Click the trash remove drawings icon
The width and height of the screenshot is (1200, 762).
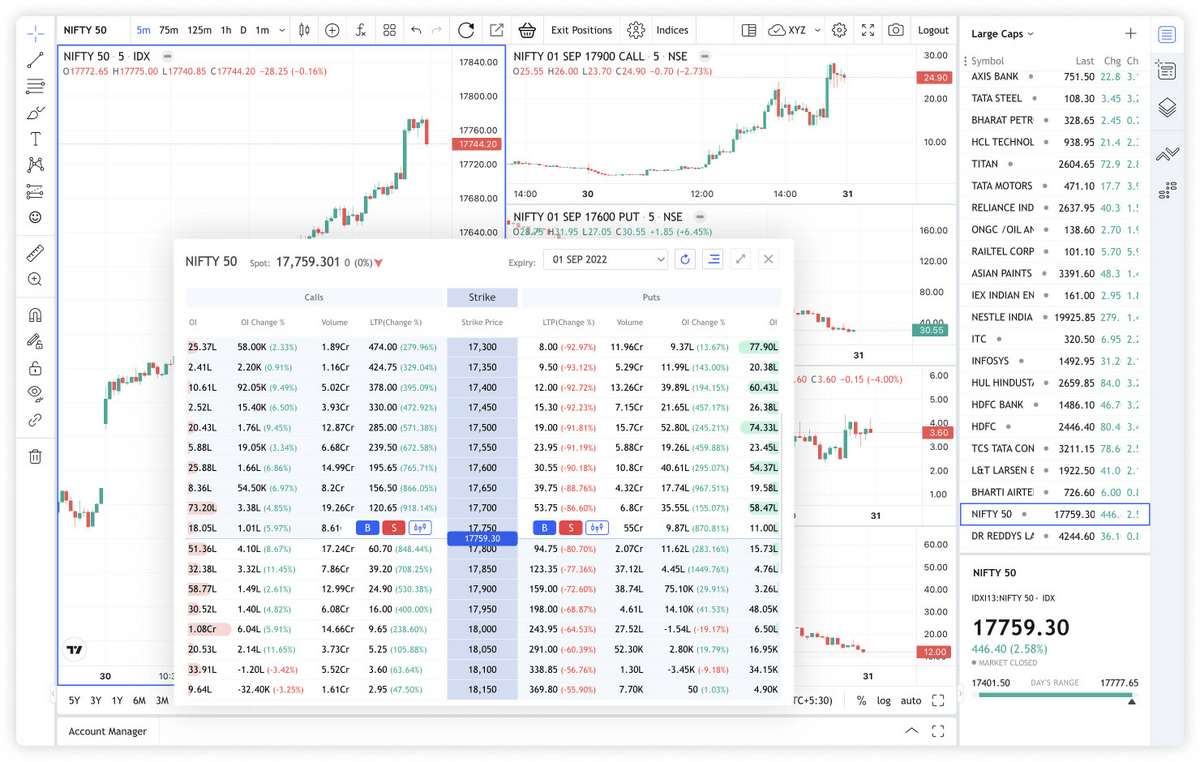click(x=35, y=457)
